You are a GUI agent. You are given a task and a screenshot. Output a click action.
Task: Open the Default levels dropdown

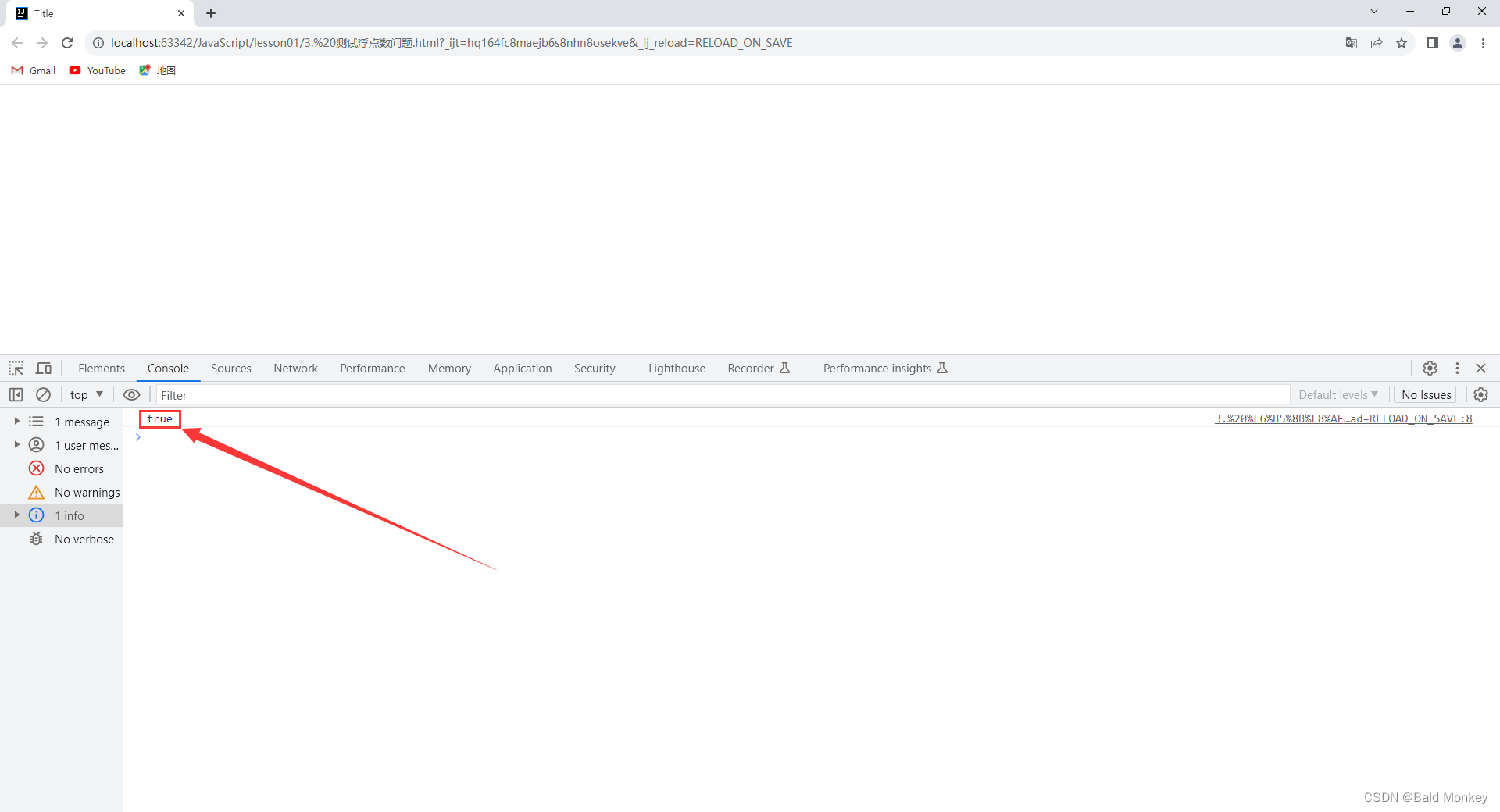coord(1338,395)
